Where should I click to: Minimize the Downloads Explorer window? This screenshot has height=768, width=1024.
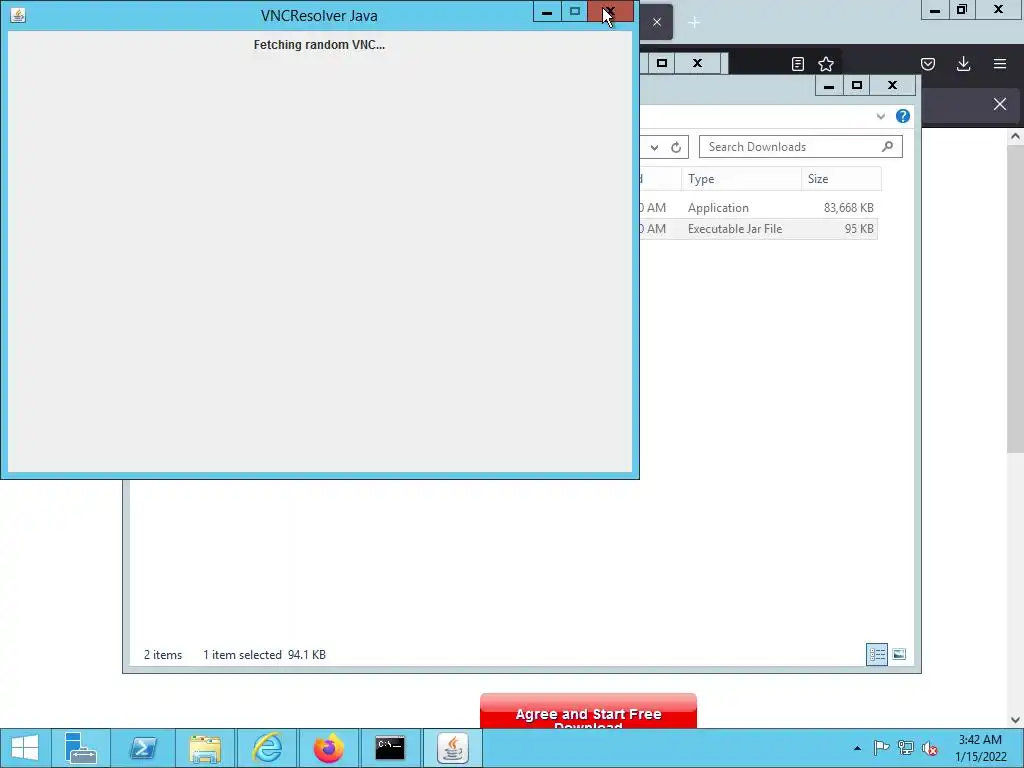click(829, 86)
